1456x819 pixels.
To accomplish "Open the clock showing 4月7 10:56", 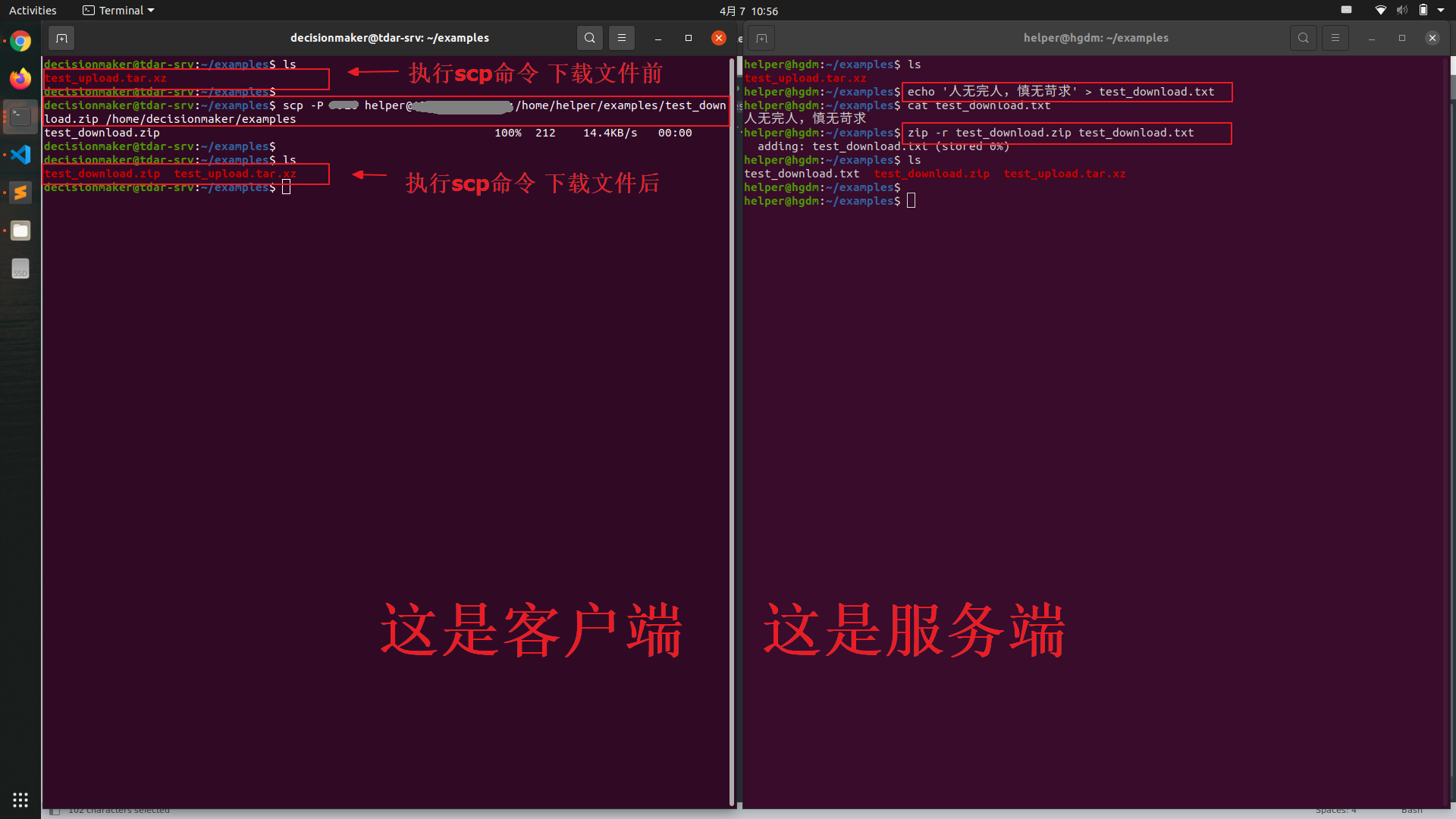I will click(x=748, y=11).
